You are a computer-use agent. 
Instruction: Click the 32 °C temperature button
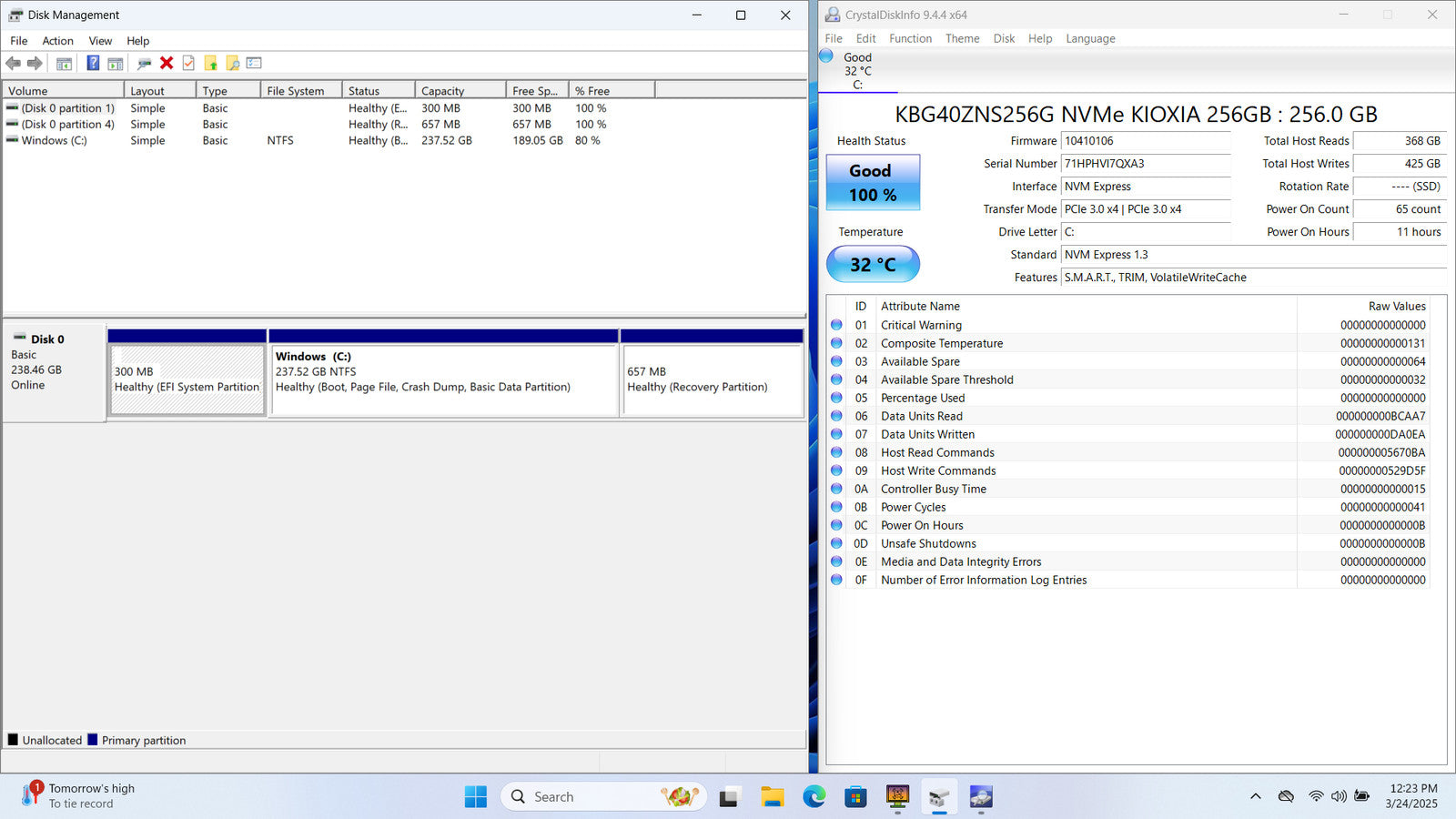[x=873, y=264]
